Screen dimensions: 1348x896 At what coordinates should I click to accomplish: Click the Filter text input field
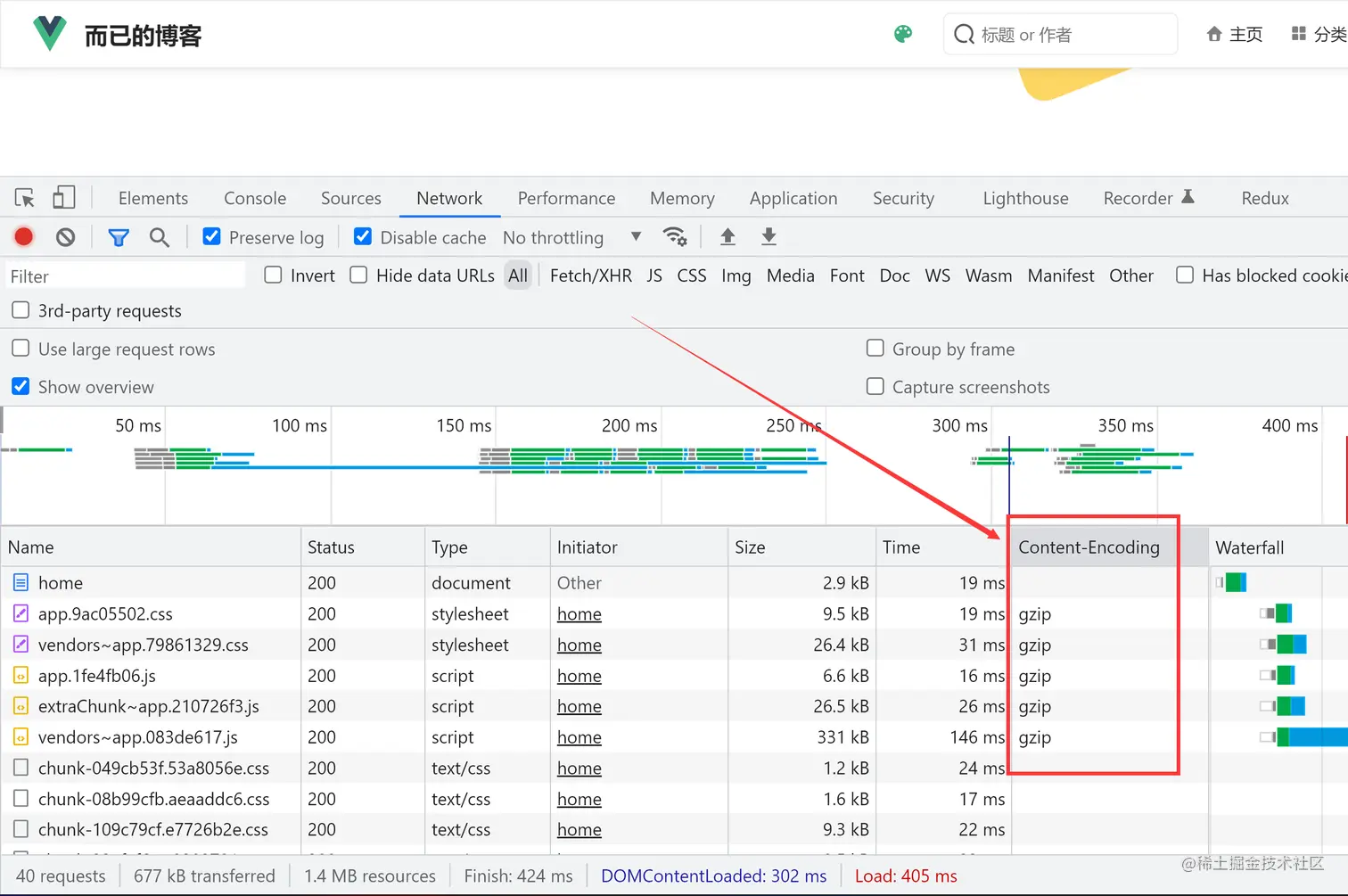pyautogui.click(x=125, y=276)
